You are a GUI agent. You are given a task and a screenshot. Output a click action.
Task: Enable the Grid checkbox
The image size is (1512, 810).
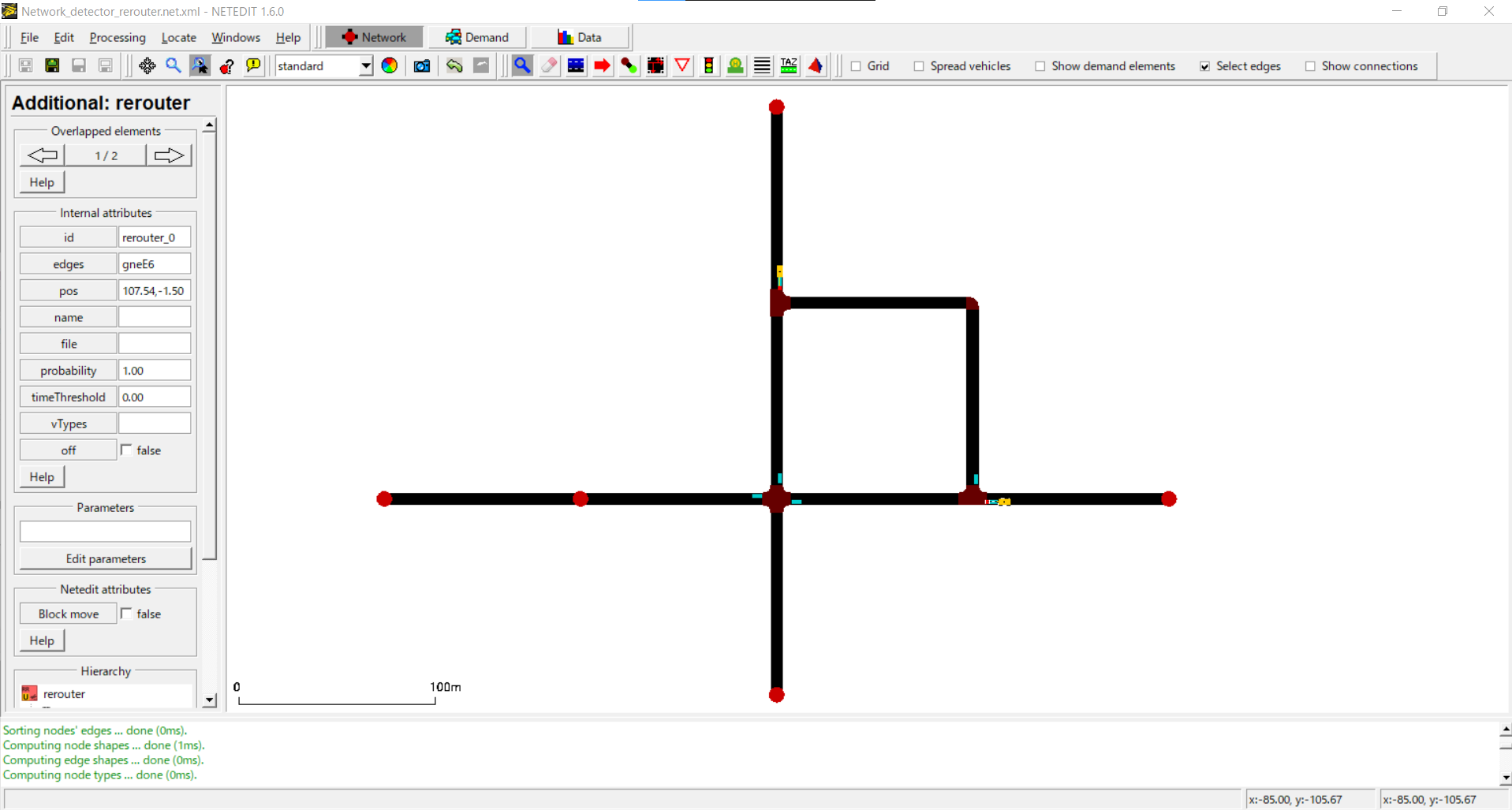857,66
